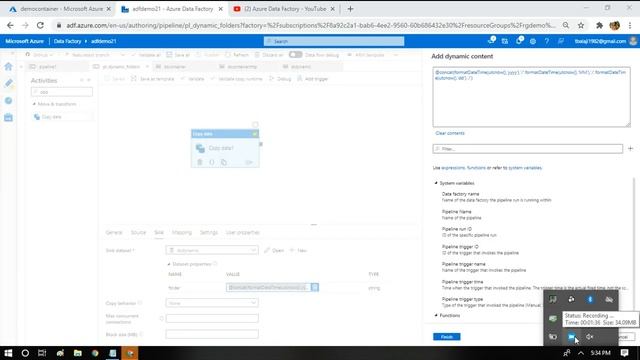Click in the dynamic content expression box
The height and width of the screenshot is (360, 640).
coord(531,97)
